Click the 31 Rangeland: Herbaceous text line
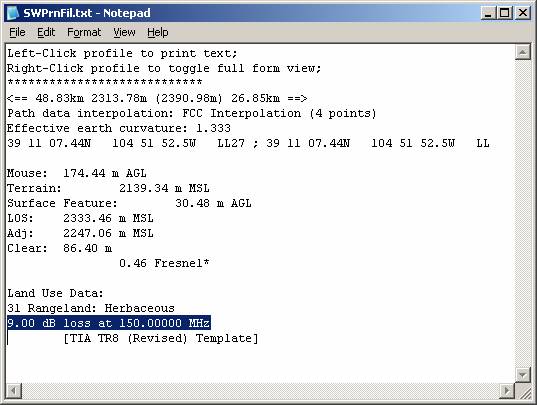The width and height of the screenshot is (537, 405). click(x=91, y=308)
